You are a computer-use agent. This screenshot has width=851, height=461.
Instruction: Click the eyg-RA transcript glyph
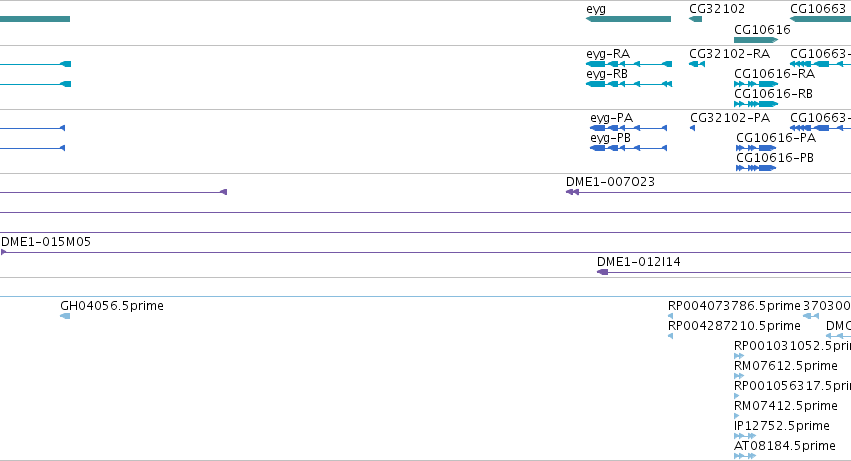(x=629, y=64)
